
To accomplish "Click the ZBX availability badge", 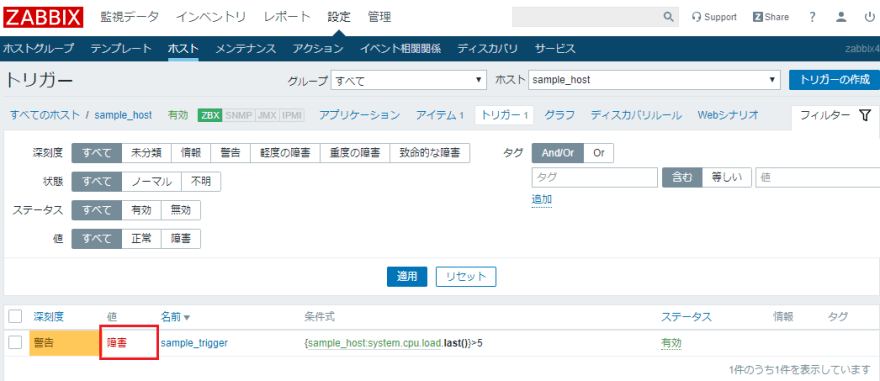I will (210, 115).
